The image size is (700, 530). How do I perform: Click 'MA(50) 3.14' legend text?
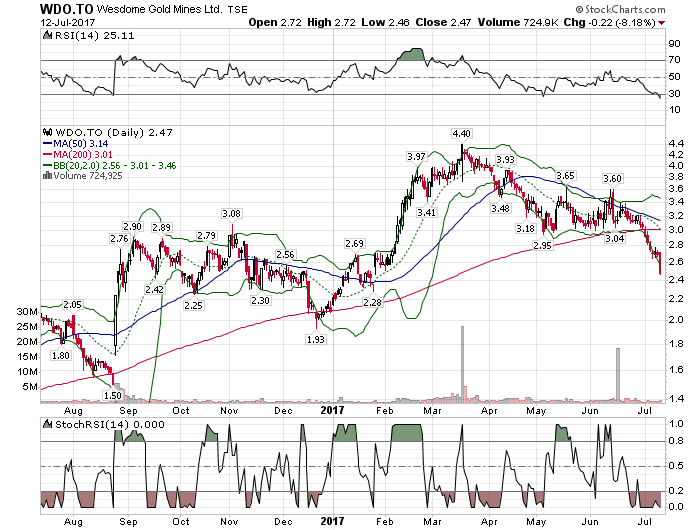pyautogui.click(x=81, y=144)
